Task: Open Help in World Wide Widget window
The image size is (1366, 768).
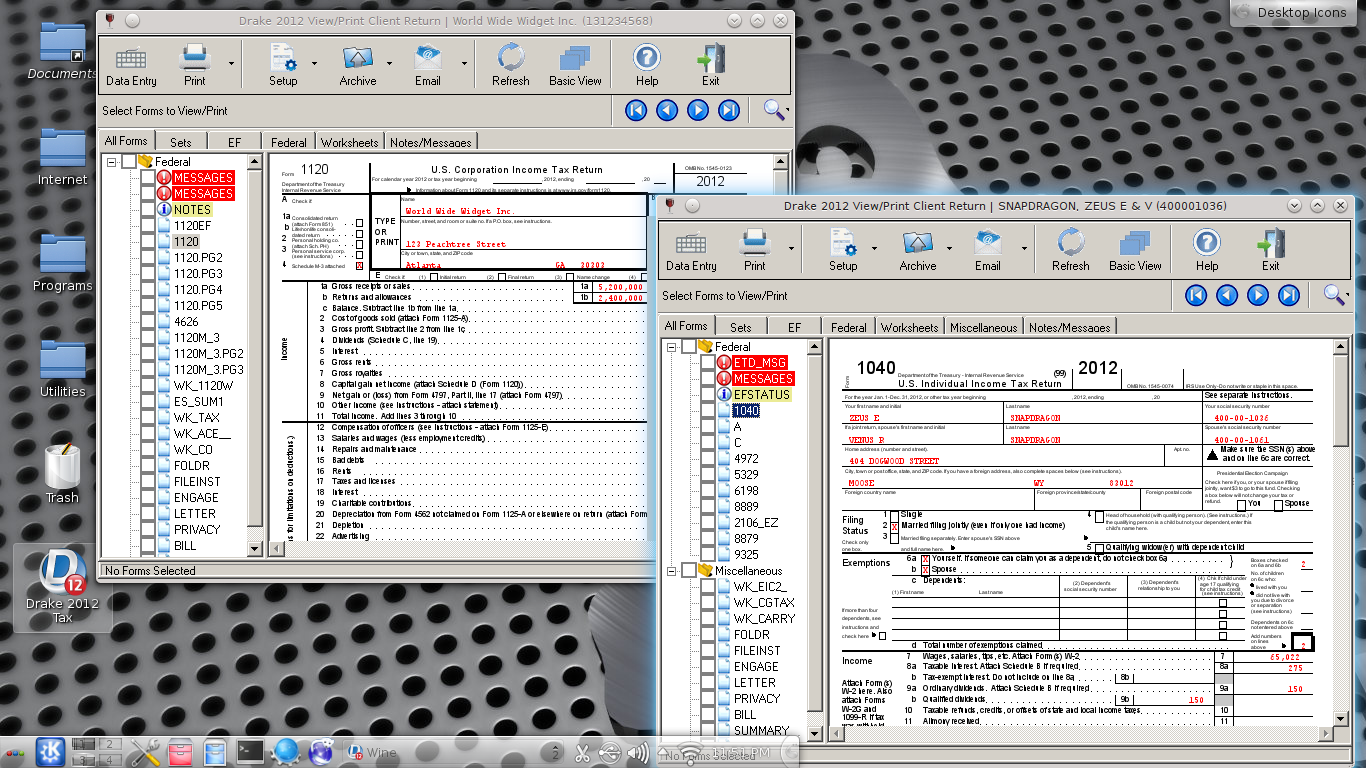Action: pyautogui.click(x=647, y=65)
